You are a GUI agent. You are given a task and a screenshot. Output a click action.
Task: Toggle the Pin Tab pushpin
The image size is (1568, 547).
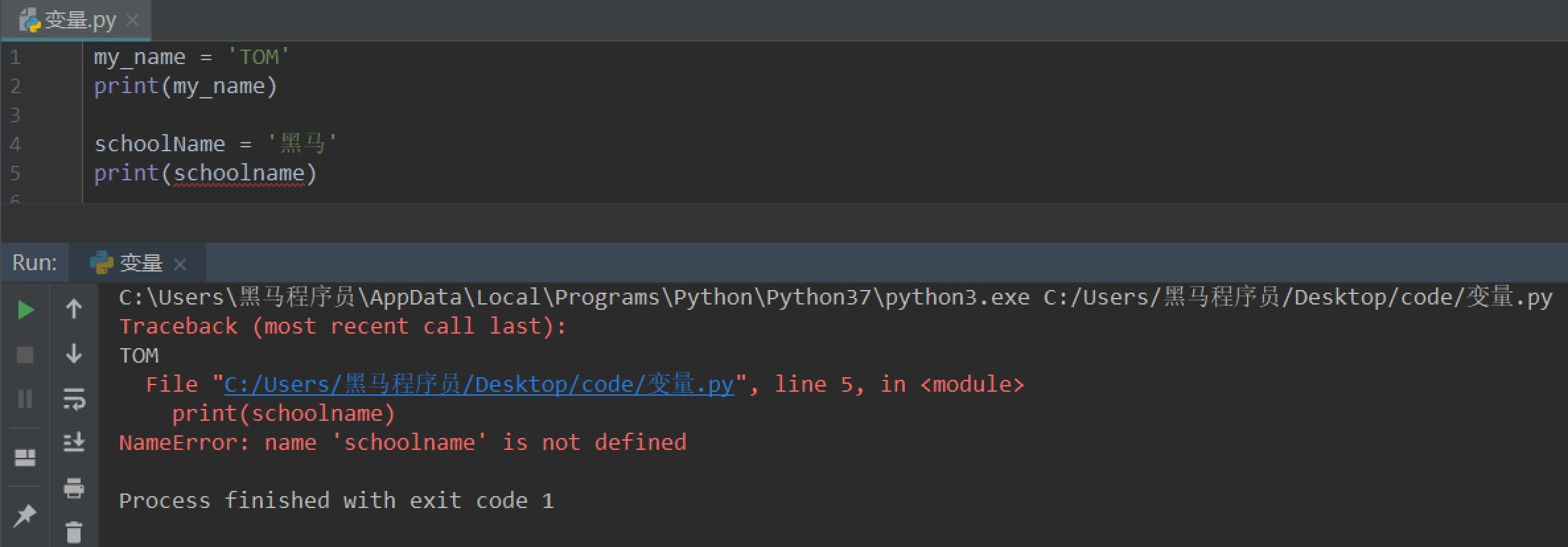click(25, 515)
